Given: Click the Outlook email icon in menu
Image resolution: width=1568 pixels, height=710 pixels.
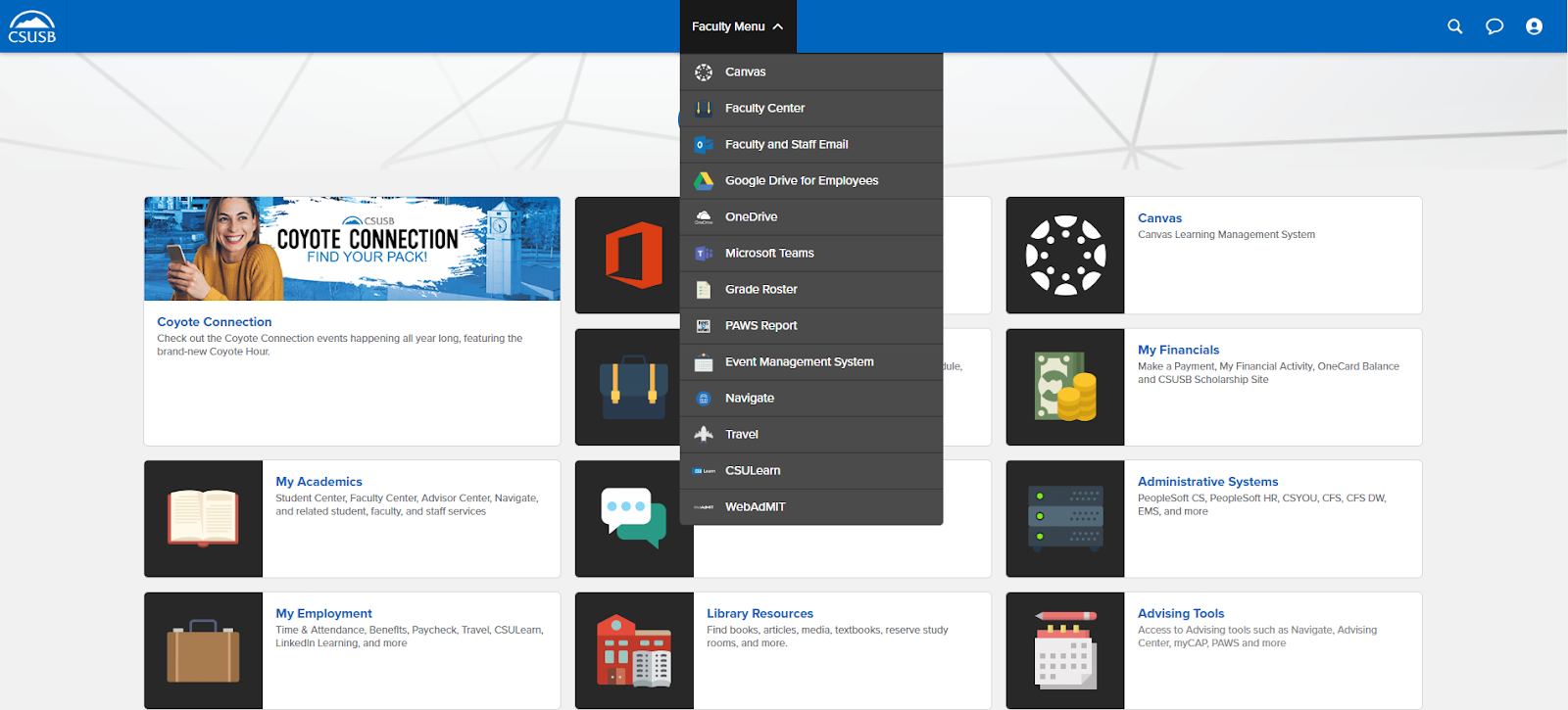Looking at the screenshot, I should coord(704,145).
